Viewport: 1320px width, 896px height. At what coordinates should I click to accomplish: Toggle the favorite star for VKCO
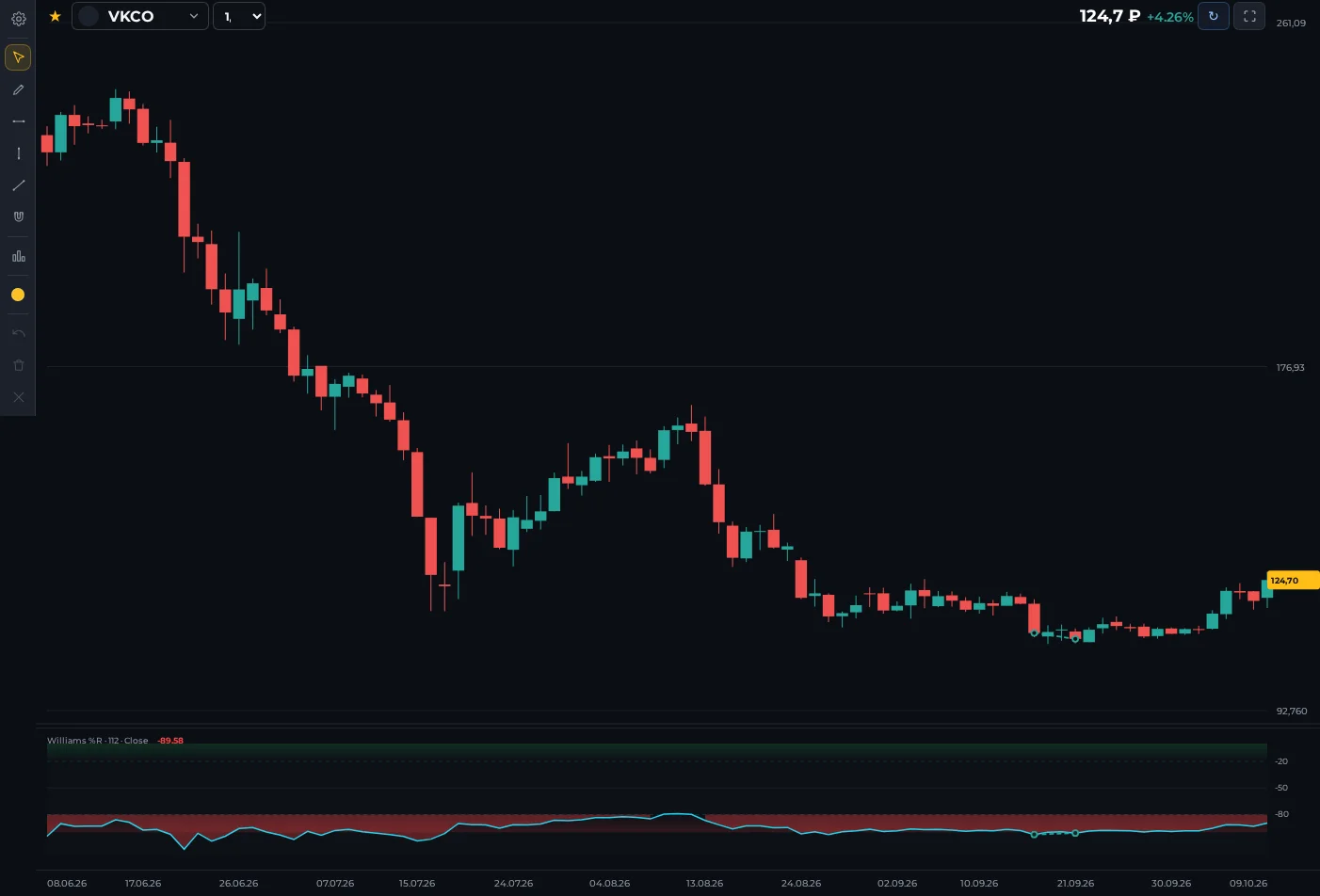[x=55, y=16]
